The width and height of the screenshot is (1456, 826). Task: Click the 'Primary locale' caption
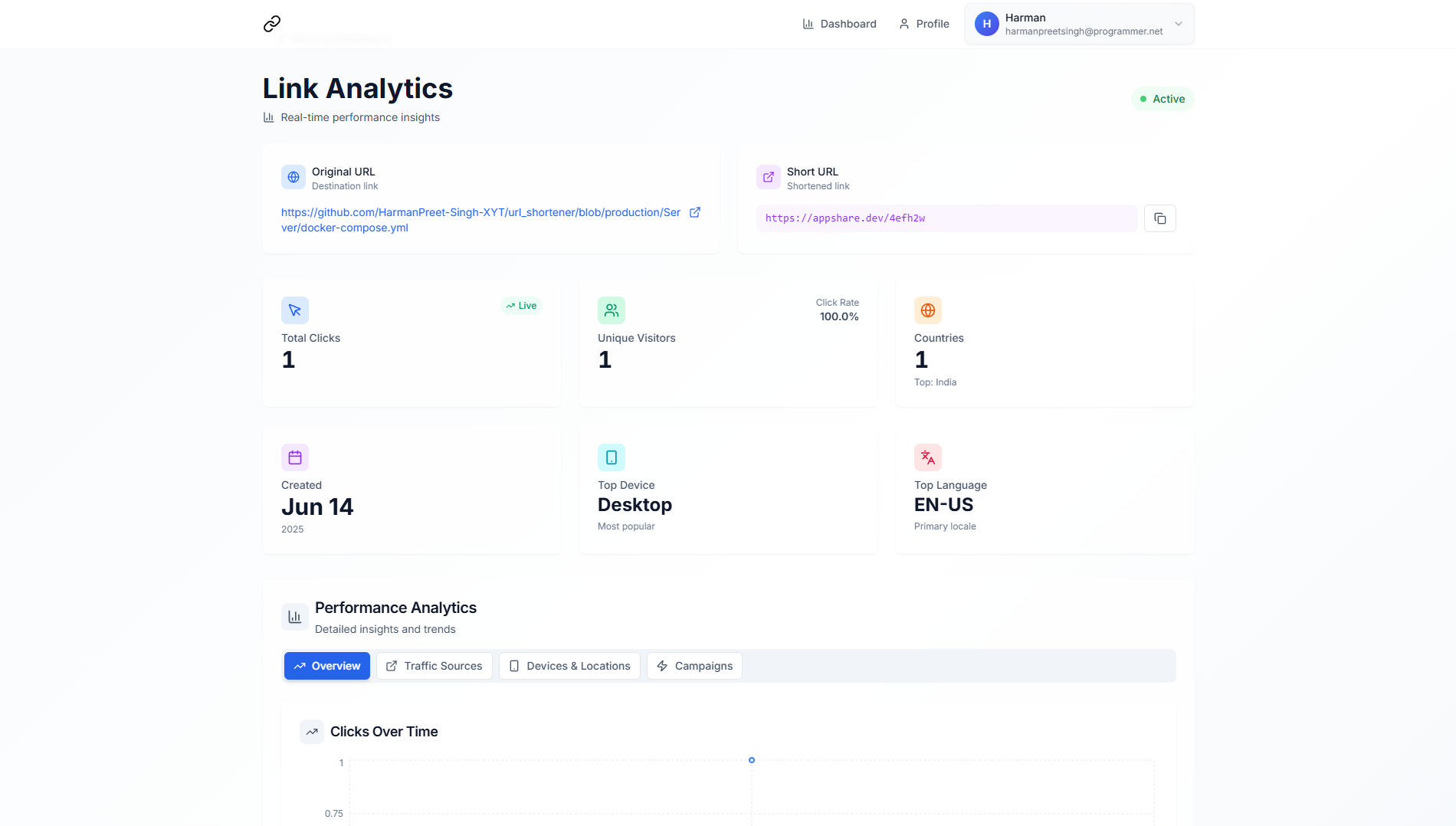[945, 526]
